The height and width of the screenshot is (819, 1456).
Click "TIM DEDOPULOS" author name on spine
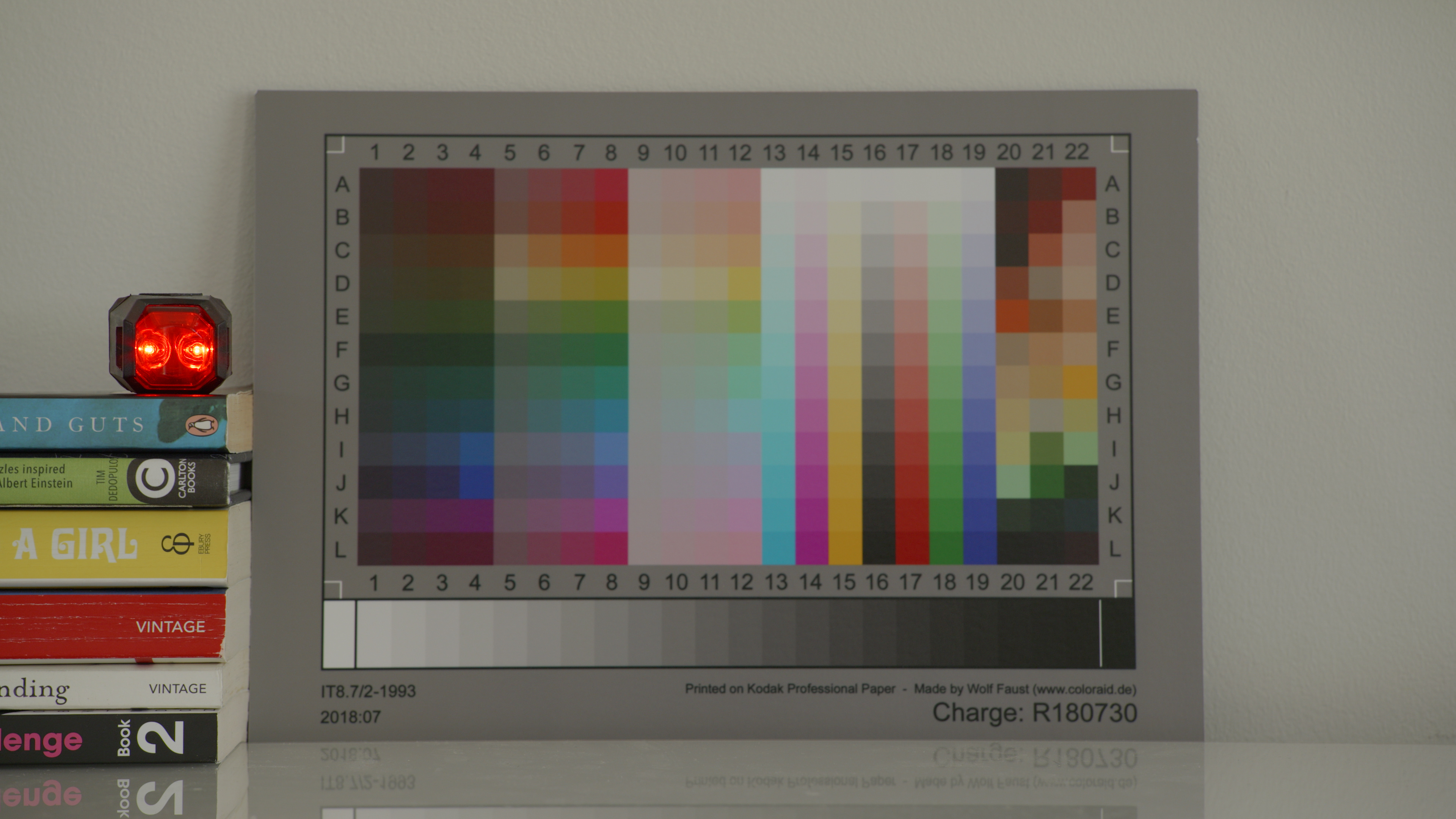tap(107, 478)
